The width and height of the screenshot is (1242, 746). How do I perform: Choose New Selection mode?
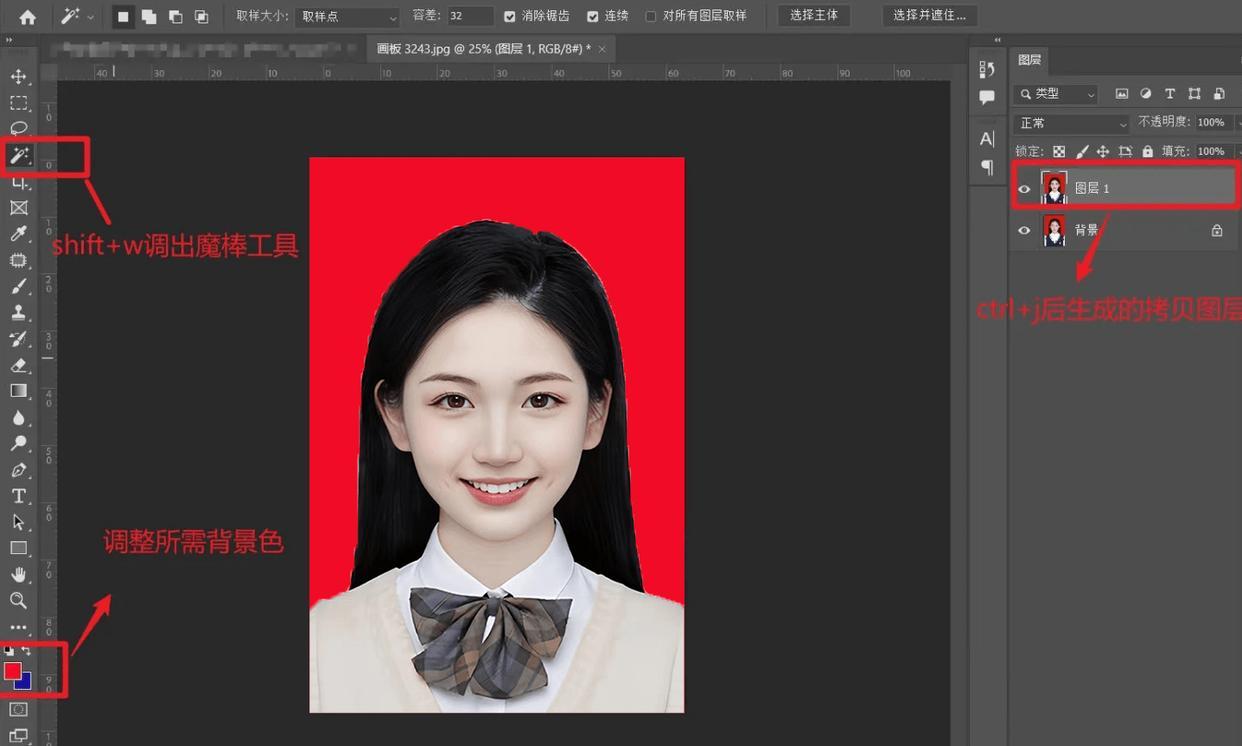(123, 16)
